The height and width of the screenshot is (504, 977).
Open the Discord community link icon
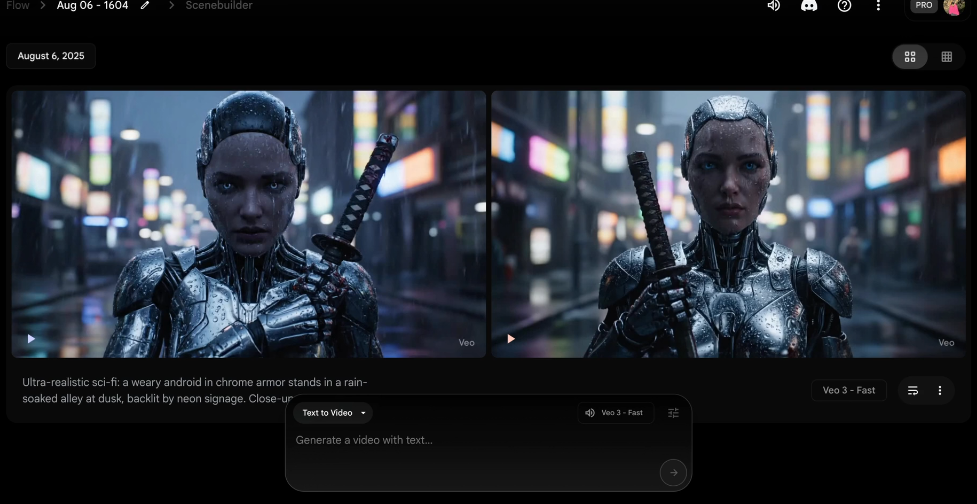click(809, 6)
